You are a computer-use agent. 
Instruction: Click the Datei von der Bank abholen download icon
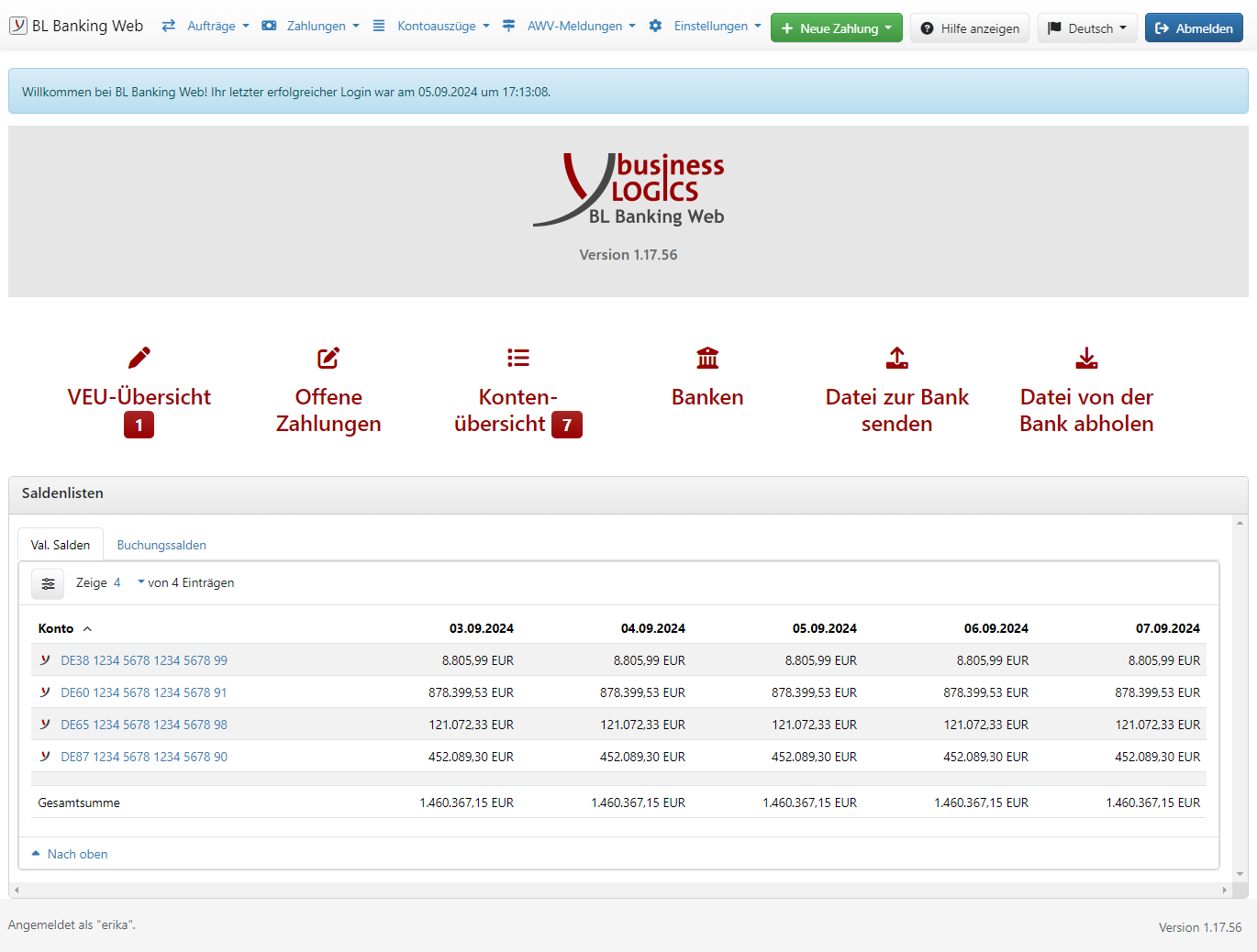pyautogui.click(x=1086, y=358)
